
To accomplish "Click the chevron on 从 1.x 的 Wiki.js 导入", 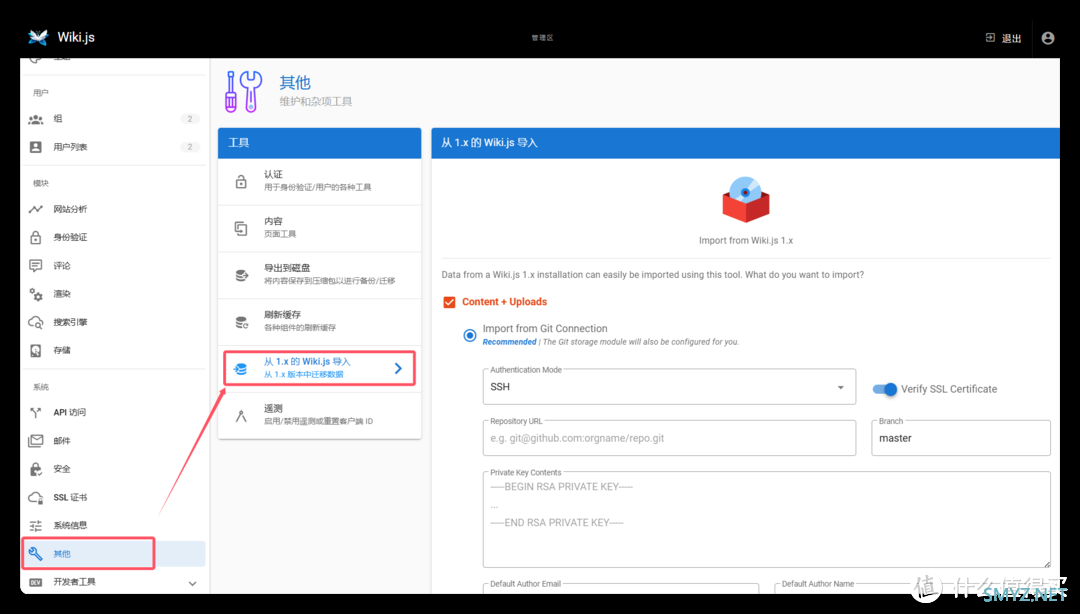I will (x=398, y=369).
